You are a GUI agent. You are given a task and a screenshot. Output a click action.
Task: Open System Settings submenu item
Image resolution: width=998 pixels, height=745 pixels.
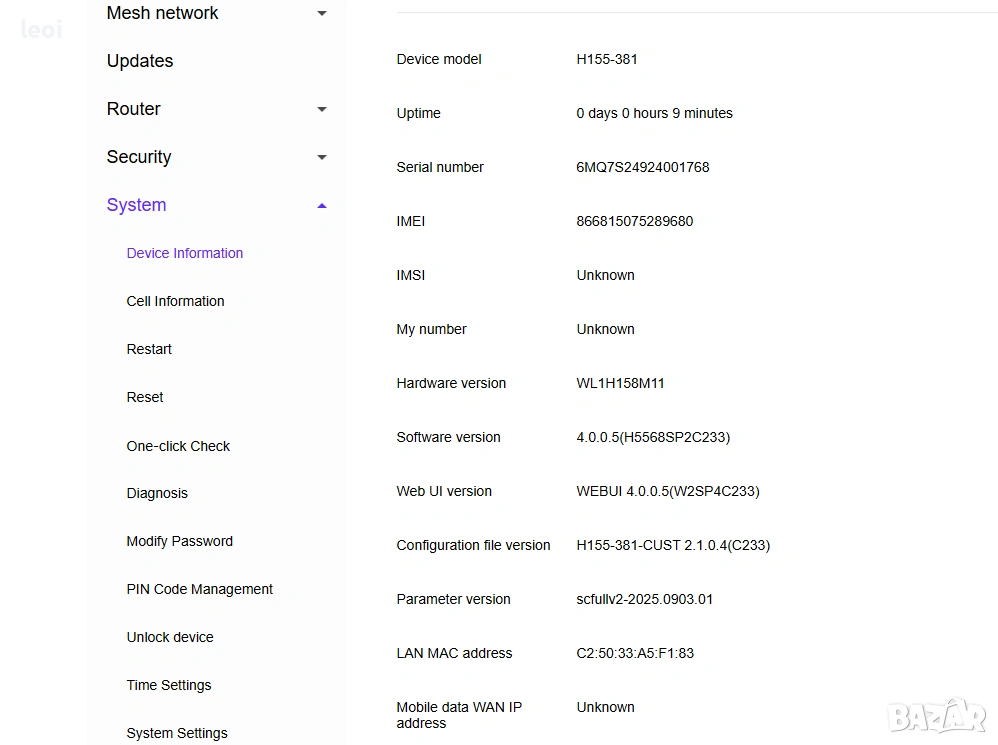pyautogui.click(x=177, y=733)
